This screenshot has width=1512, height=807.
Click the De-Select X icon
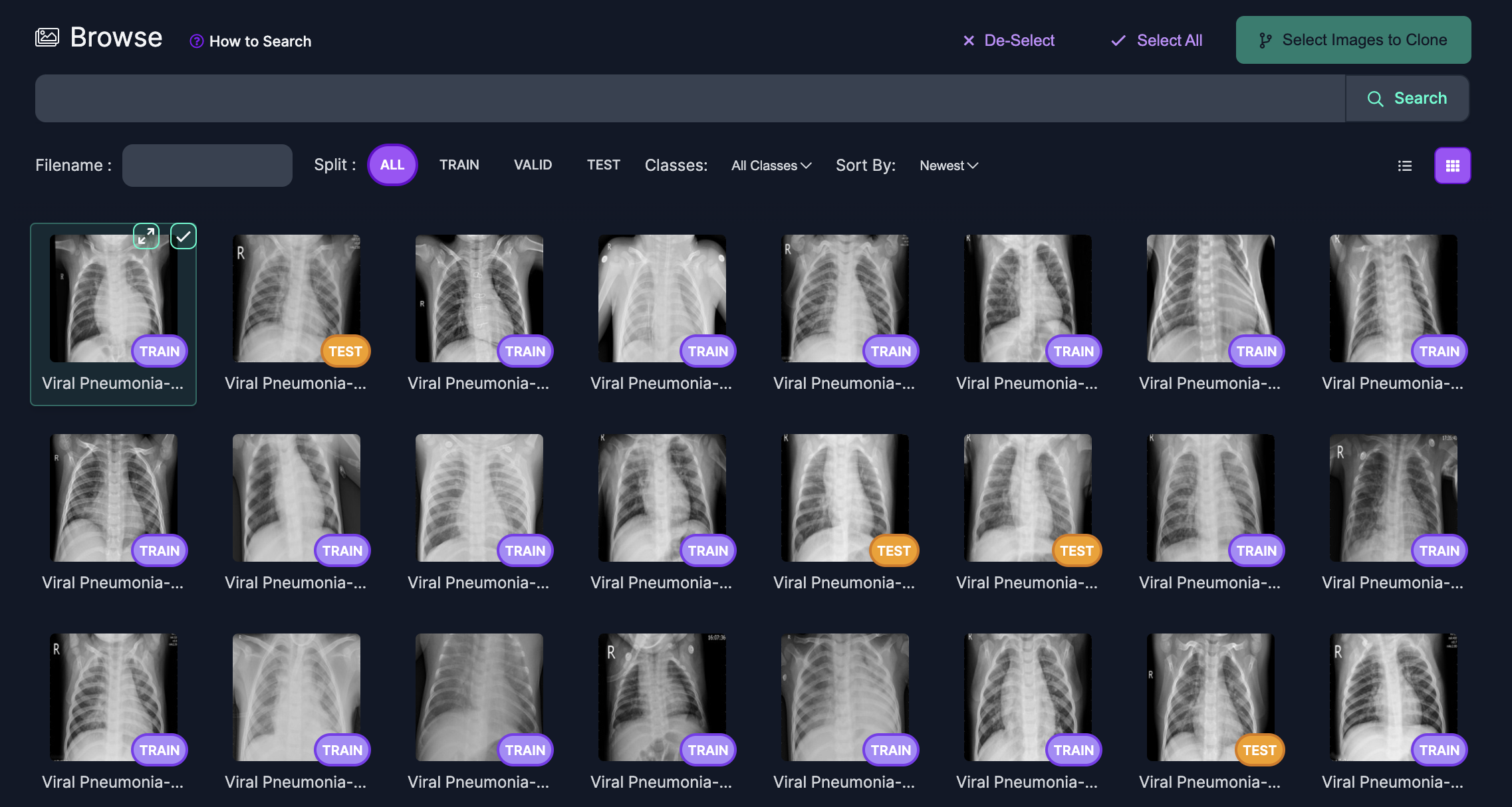(x=969, y=41)
